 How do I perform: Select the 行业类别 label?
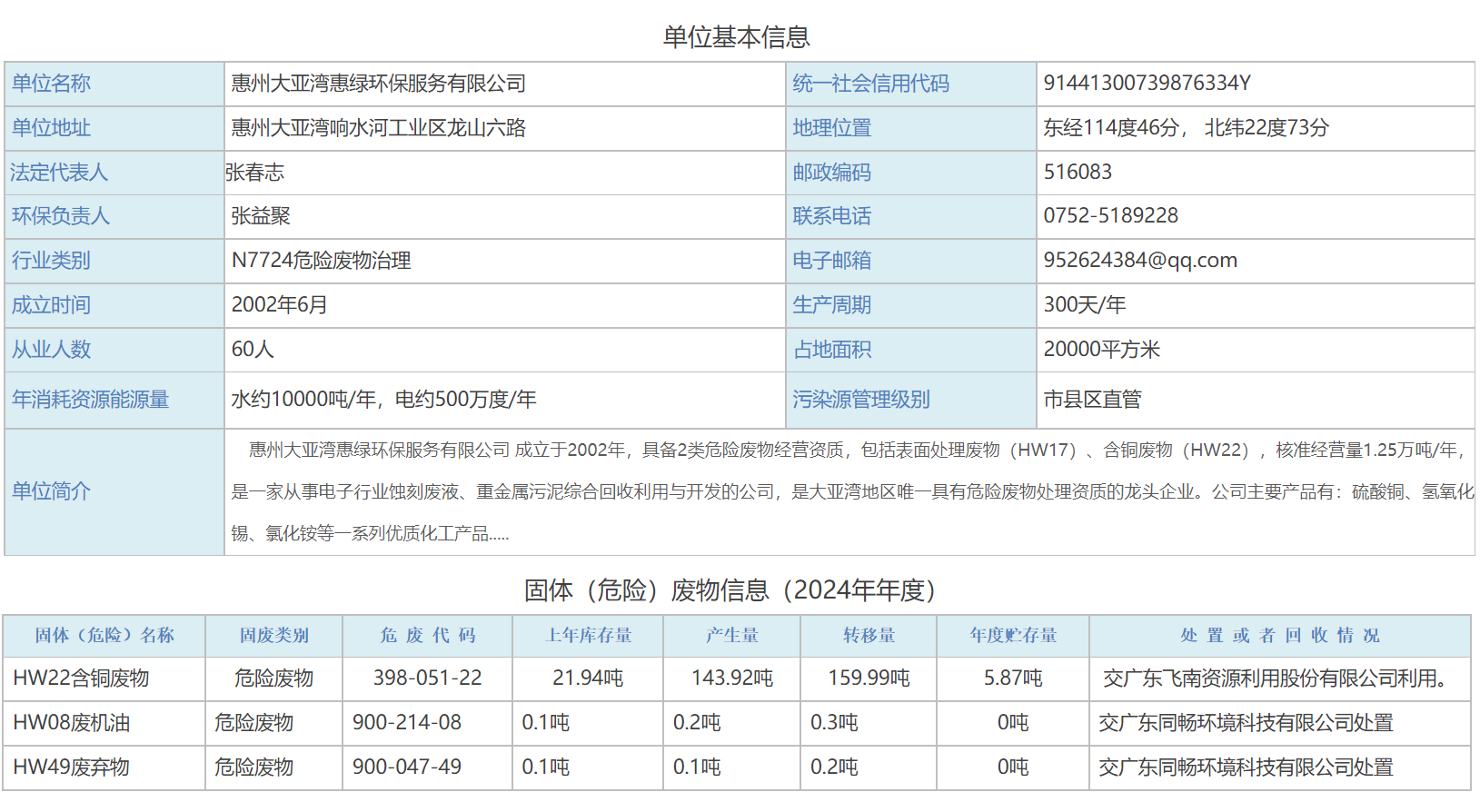51,261
